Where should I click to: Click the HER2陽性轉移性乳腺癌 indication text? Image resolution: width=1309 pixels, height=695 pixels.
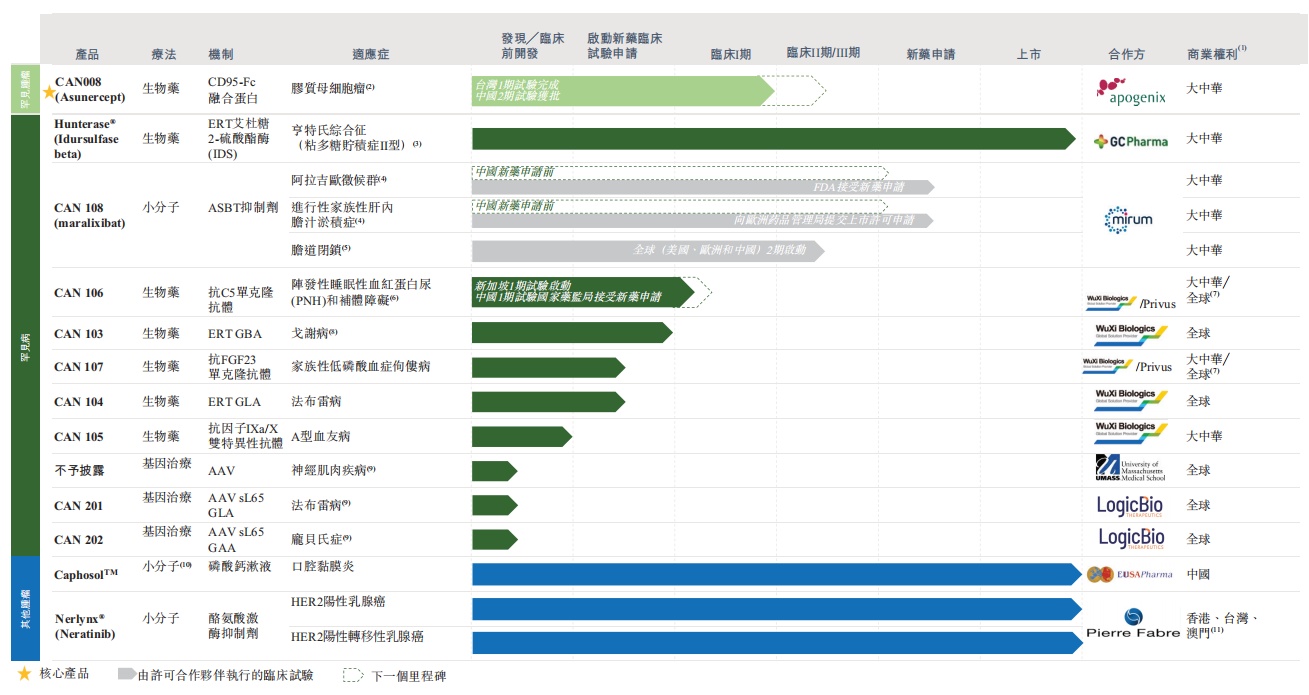pos(357,636)
